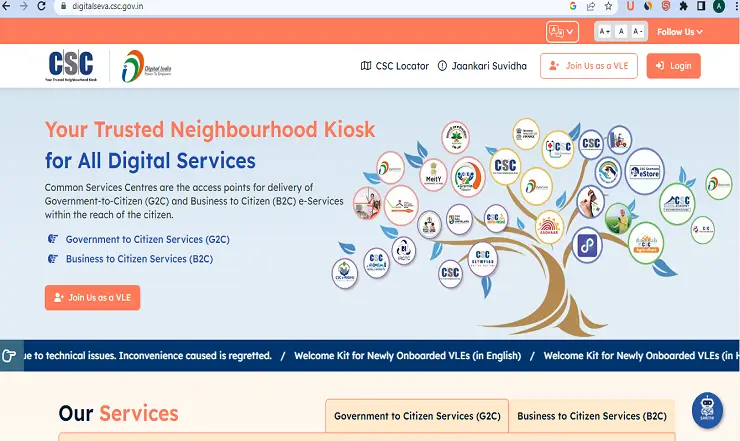The image size is (740, 441).
Task: Click the woman at computer photo circle
Action: click(367, 203)
